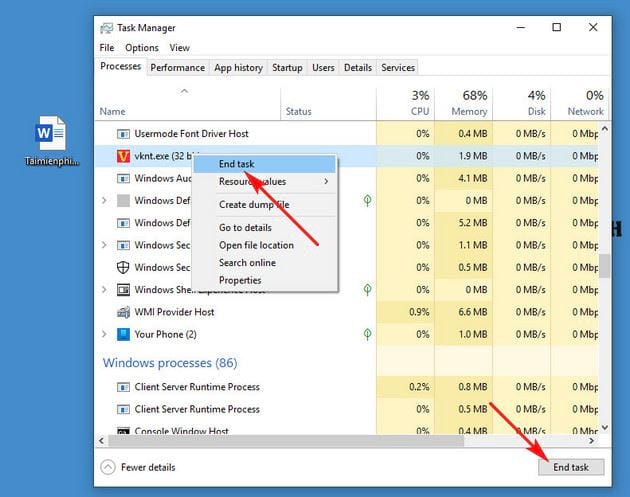630x497 pixels.
Task: Sort by the Memory column header
Action: 464,104
